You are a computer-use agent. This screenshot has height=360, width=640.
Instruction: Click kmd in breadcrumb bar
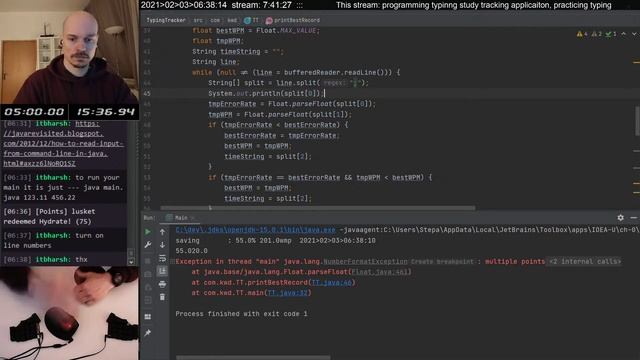point(232,20)
